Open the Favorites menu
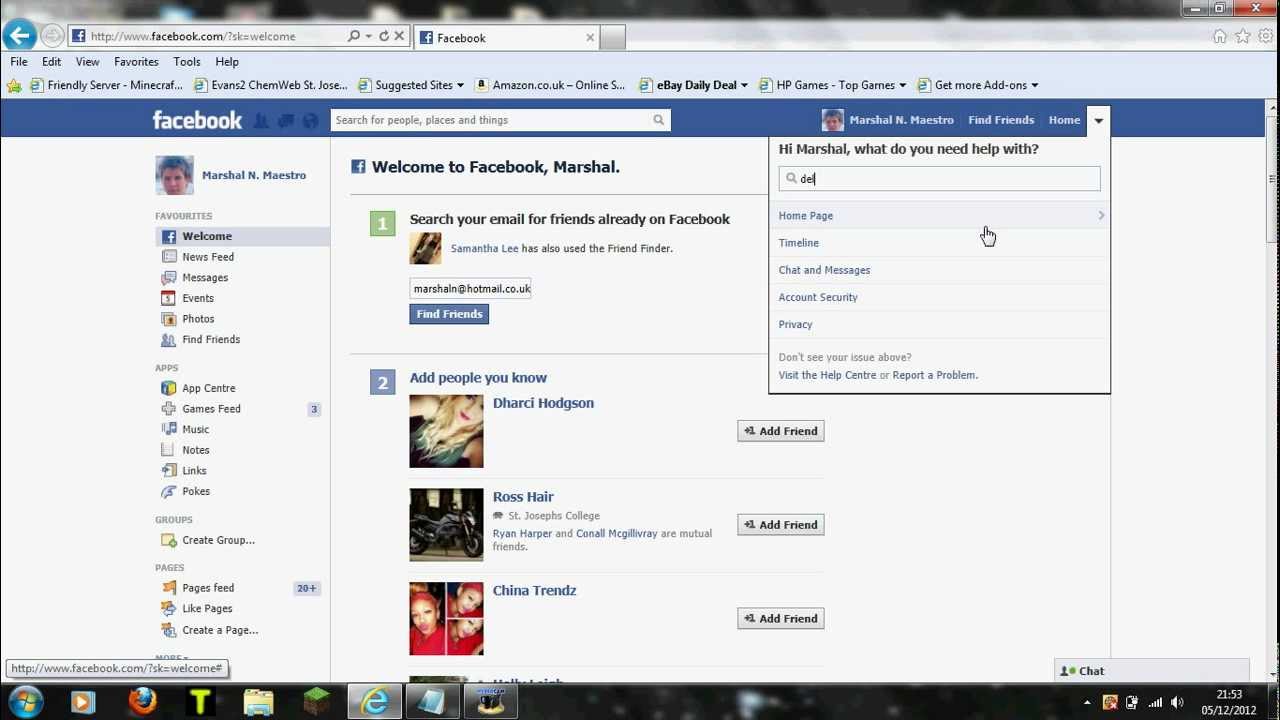This screenshot has width=1280, height=720. [x=136, y=61]
